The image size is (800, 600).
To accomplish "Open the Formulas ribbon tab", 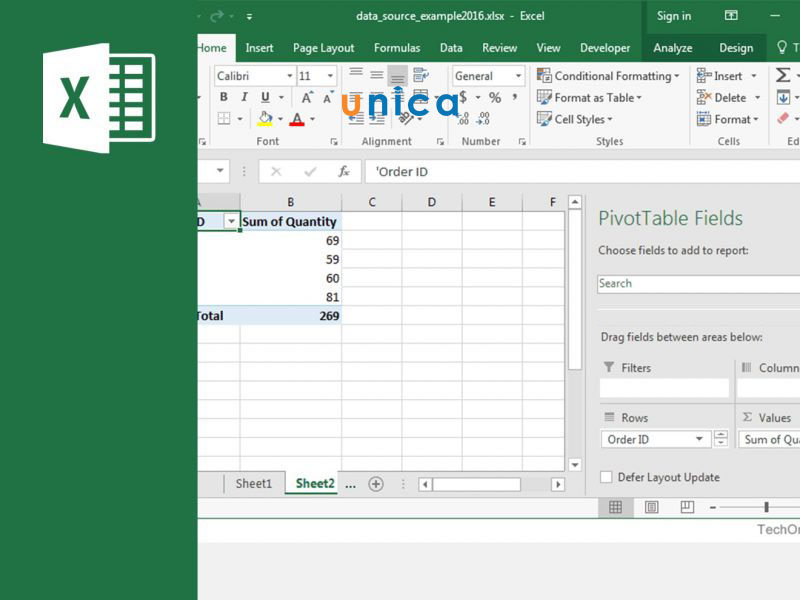I will coord(397,48).
